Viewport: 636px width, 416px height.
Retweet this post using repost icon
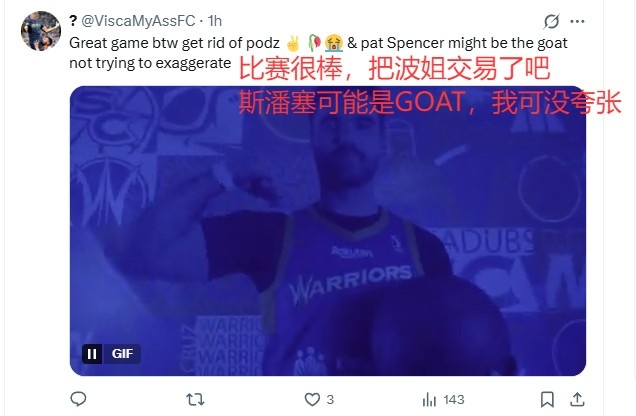(x=195, y=400)
